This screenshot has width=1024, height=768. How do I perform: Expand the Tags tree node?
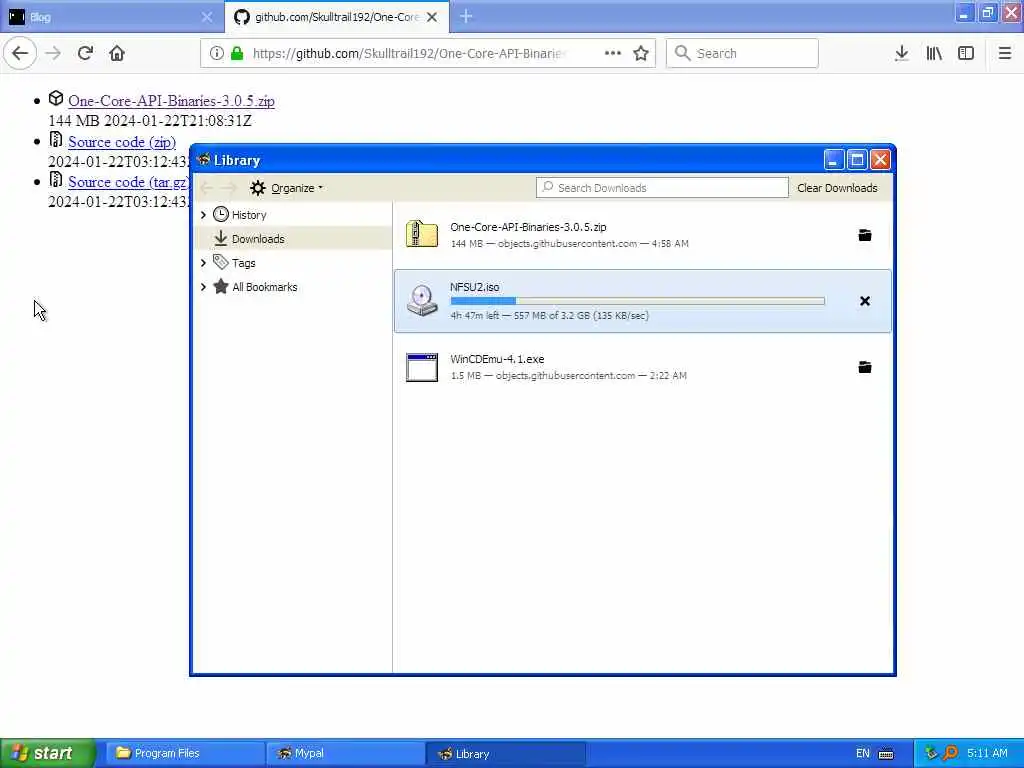(x=203, y=263)
